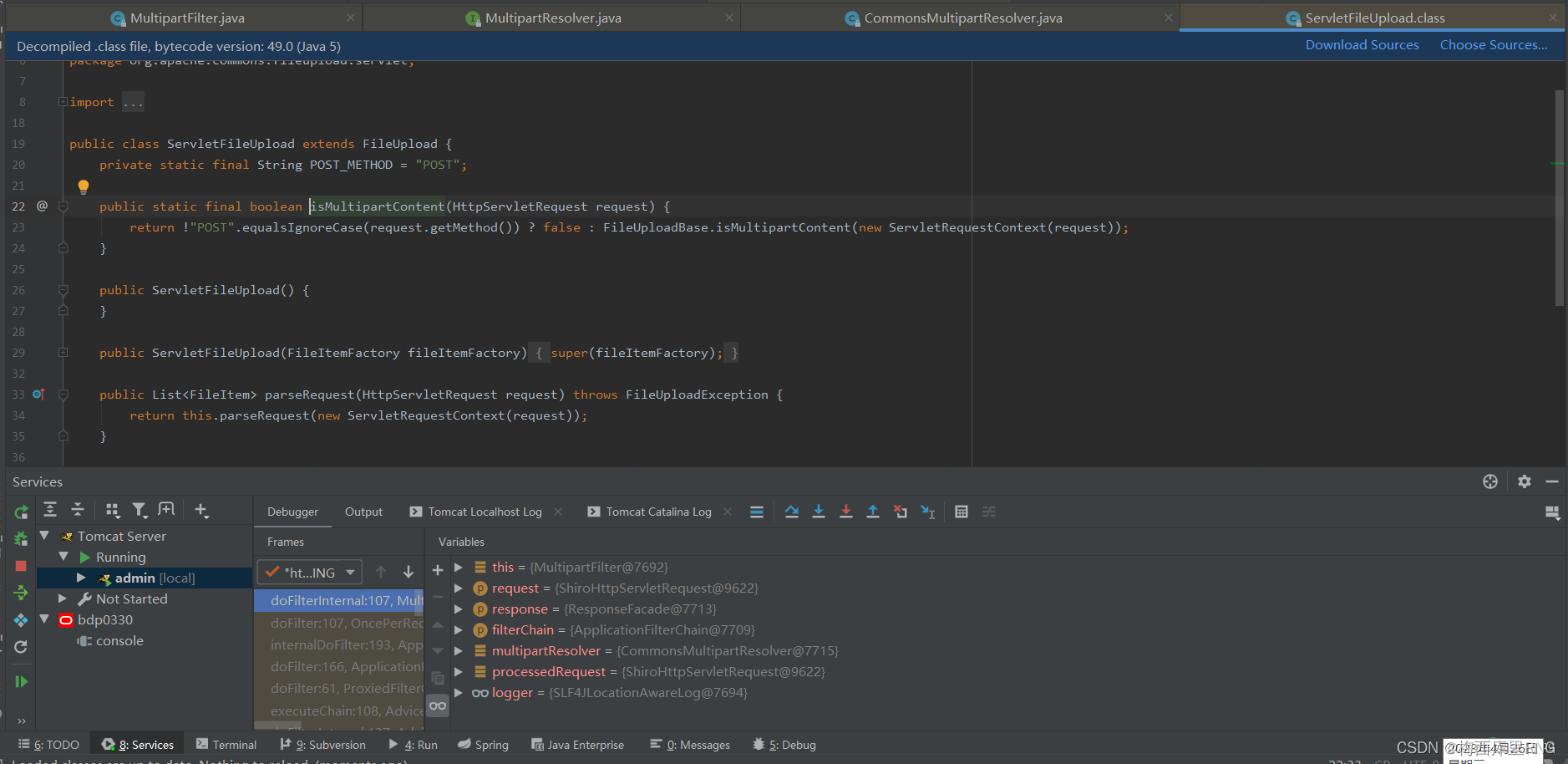Click the Trace Current Stream Chain icon
Image resolution: width=1568 pixels, height=764 pixels.
(x=989, y=512)
